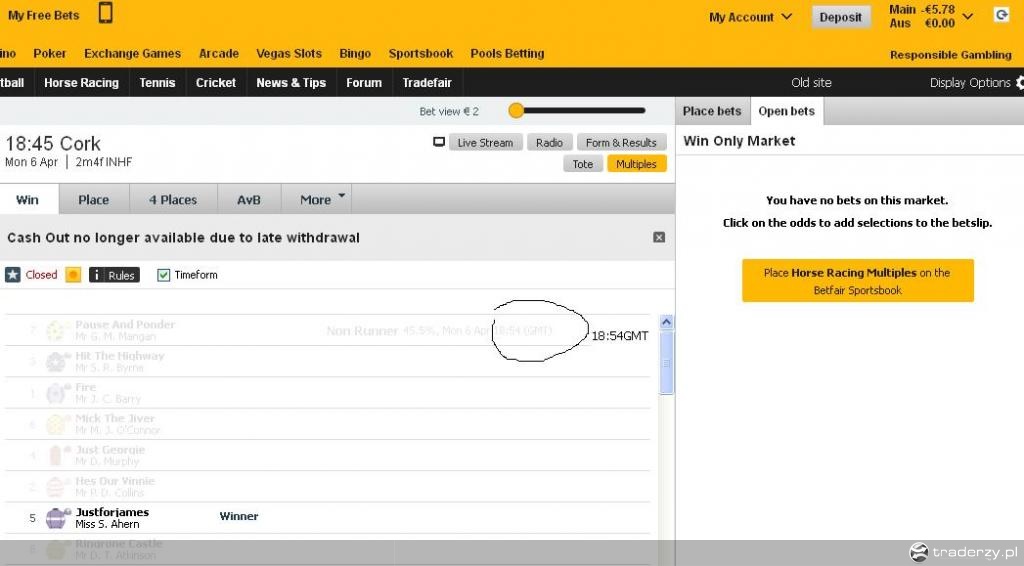The width and height of the screenshot is (1024, 566).
Task: Open the Display Options gear icon
Action: tap(1019, 83)
